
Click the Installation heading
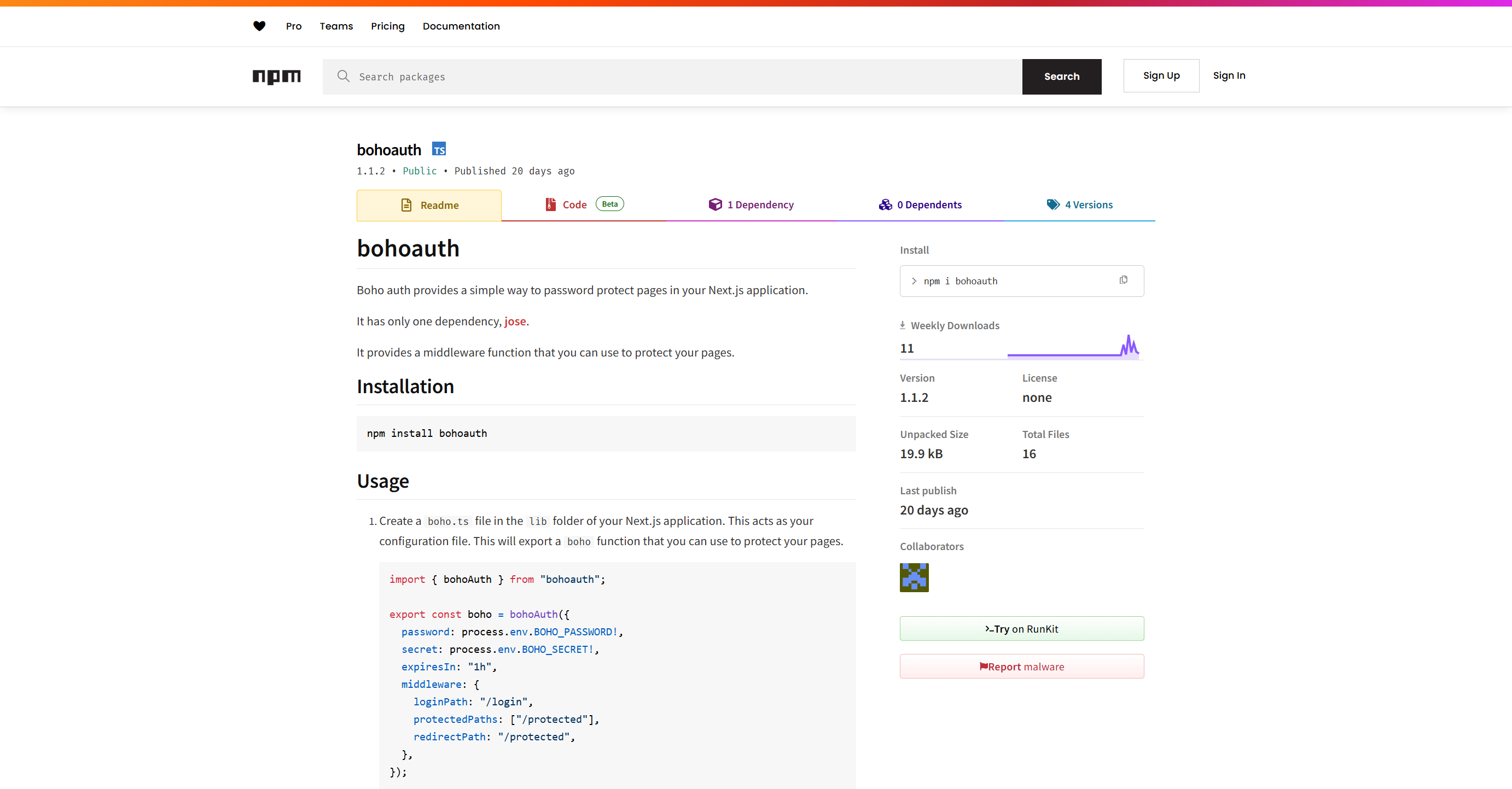pos(405,386)
